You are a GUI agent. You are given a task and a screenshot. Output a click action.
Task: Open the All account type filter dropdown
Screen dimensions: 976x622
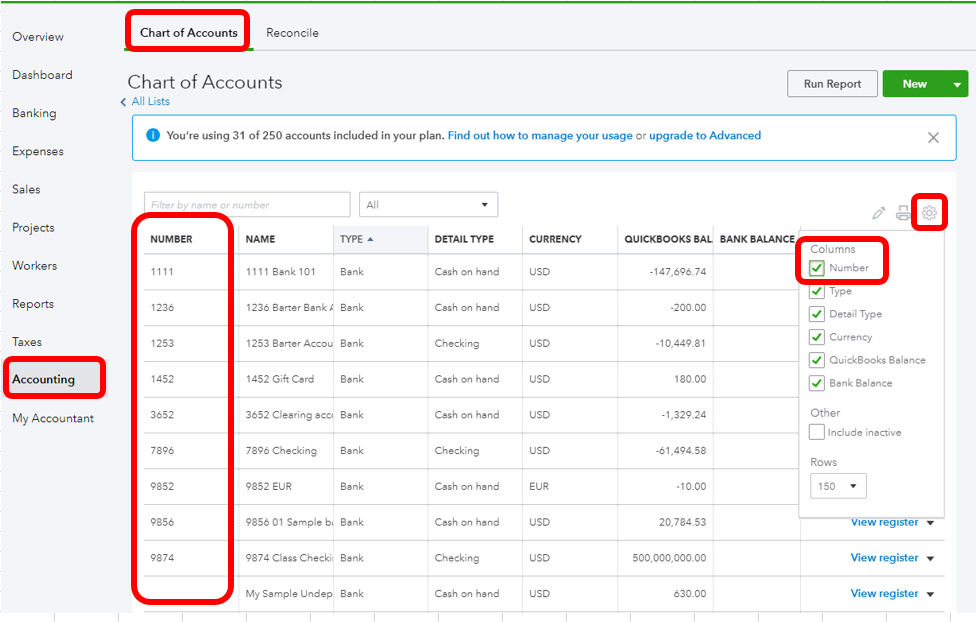[428, 205]
